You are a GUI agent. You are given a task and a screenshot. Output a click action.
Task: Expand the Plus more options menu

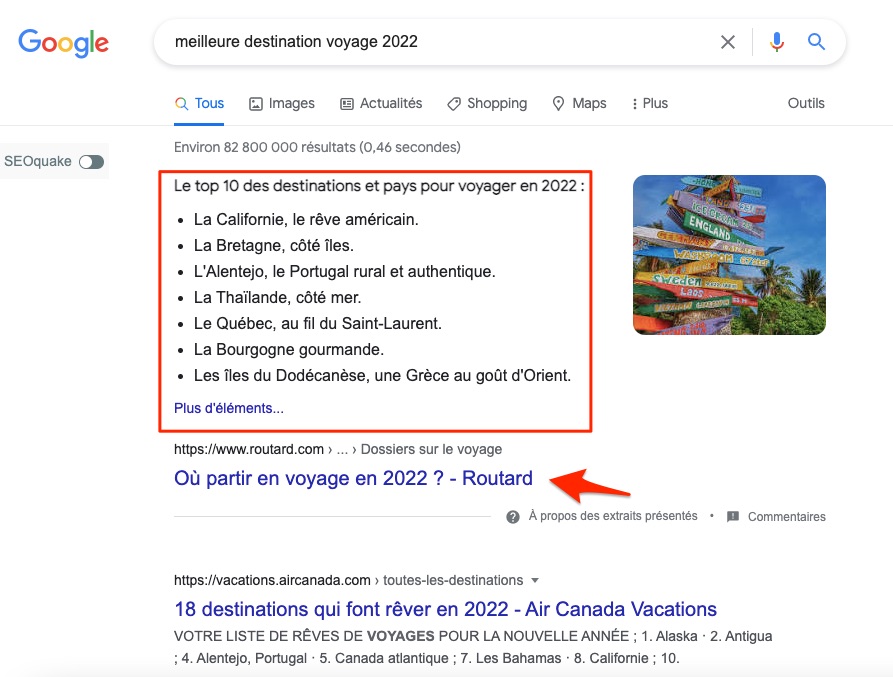click(649, 104)
